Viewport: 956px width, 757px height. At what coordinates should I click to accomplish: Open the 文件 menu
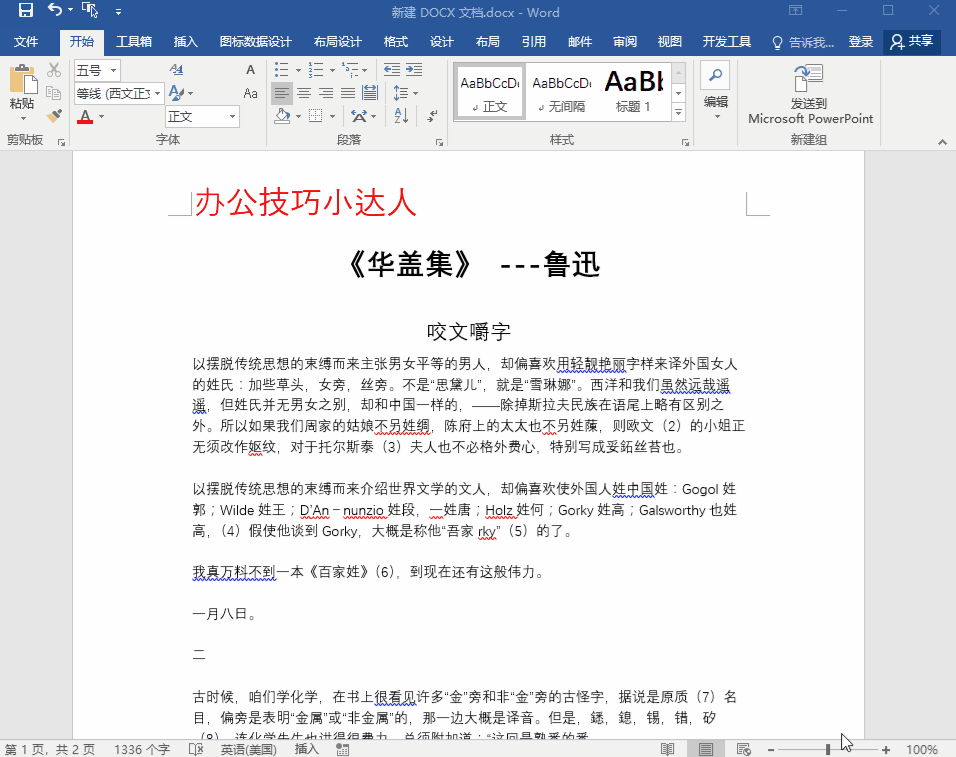click(x=26, y=42)
